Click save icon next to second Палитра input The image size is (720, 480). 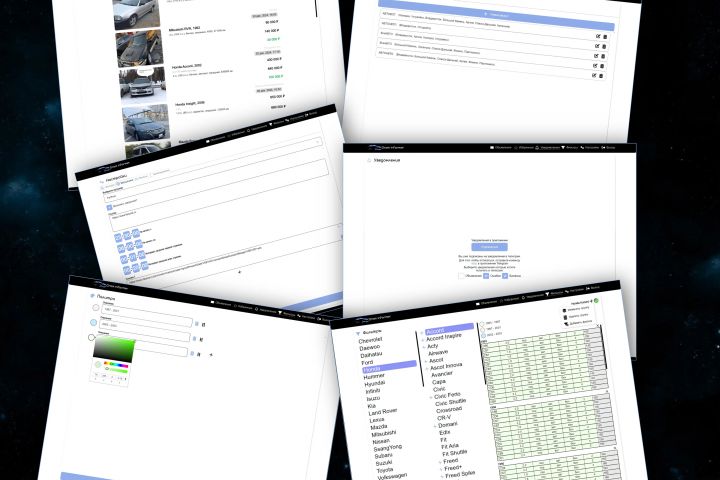click(x=194, y=339)
